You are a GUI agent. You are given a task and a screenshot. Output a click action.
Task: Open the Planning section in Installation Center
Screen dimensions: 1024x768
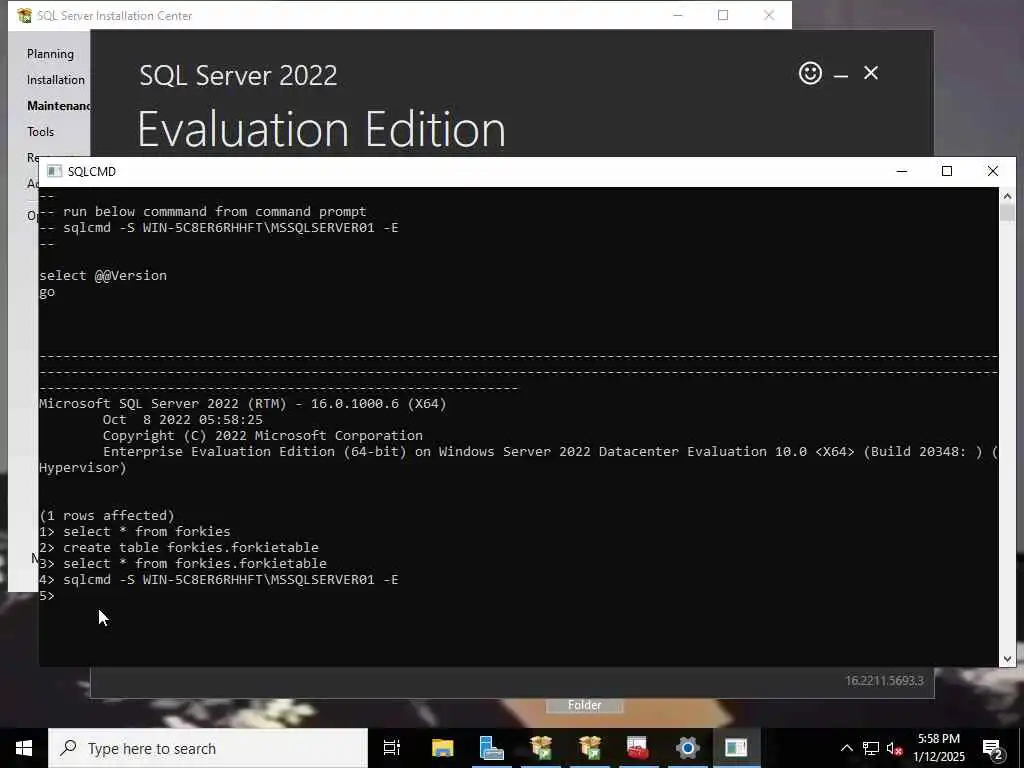click(50, 54)
